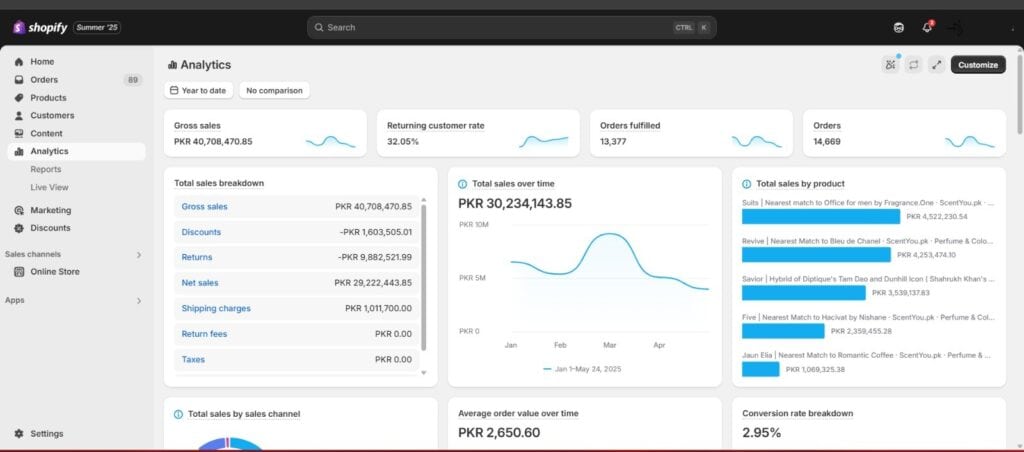Viewport: 1024px width, 452px height.
Task: Click the Suits product blue sales bar
Action: tap(820, 216)
